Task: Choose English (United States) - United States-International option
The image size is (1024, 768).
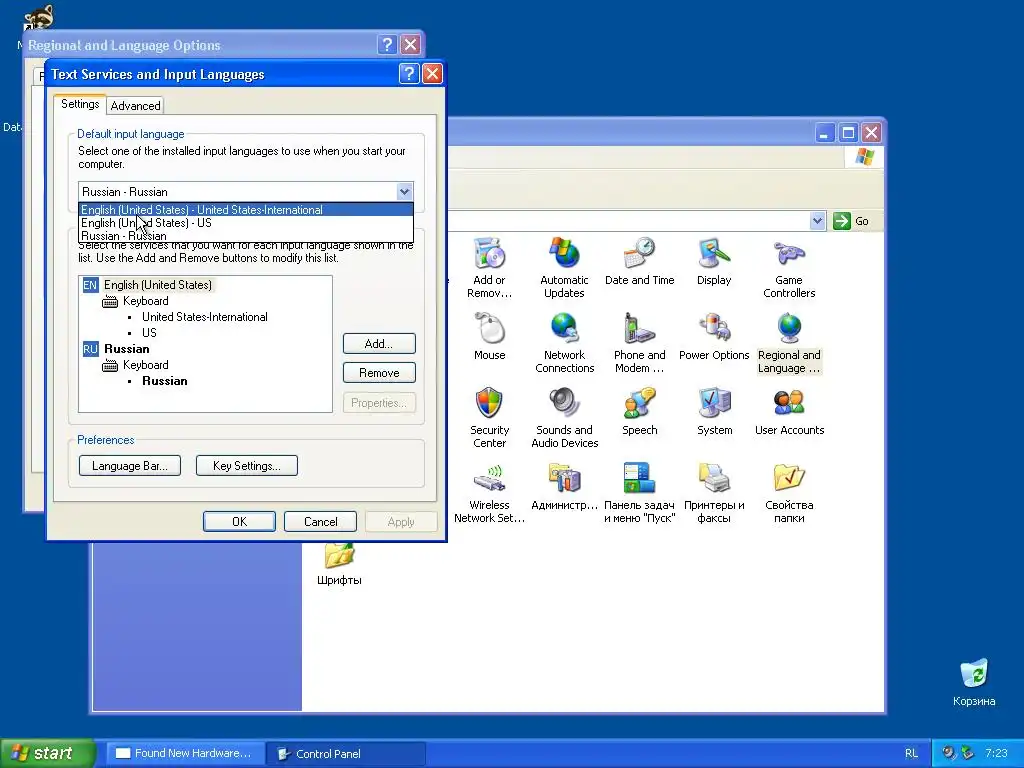Action: (x=246, y=210)
